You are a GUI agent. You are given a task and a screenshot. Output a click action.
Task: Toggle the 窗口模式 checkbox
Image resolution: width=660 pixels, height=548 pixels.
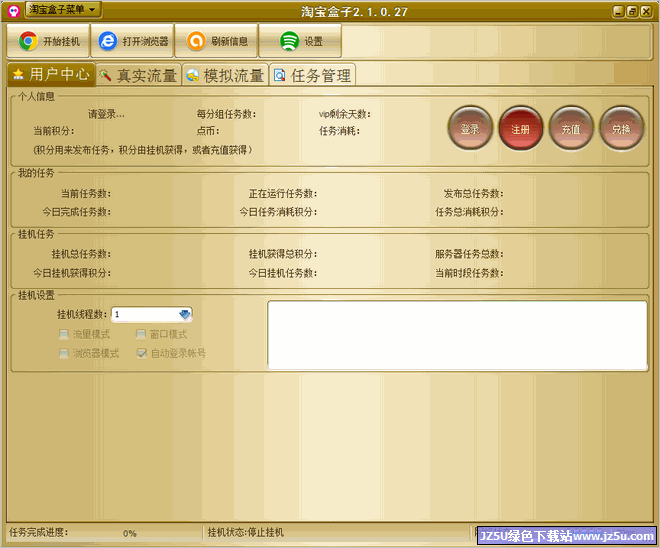pos(141,334)
